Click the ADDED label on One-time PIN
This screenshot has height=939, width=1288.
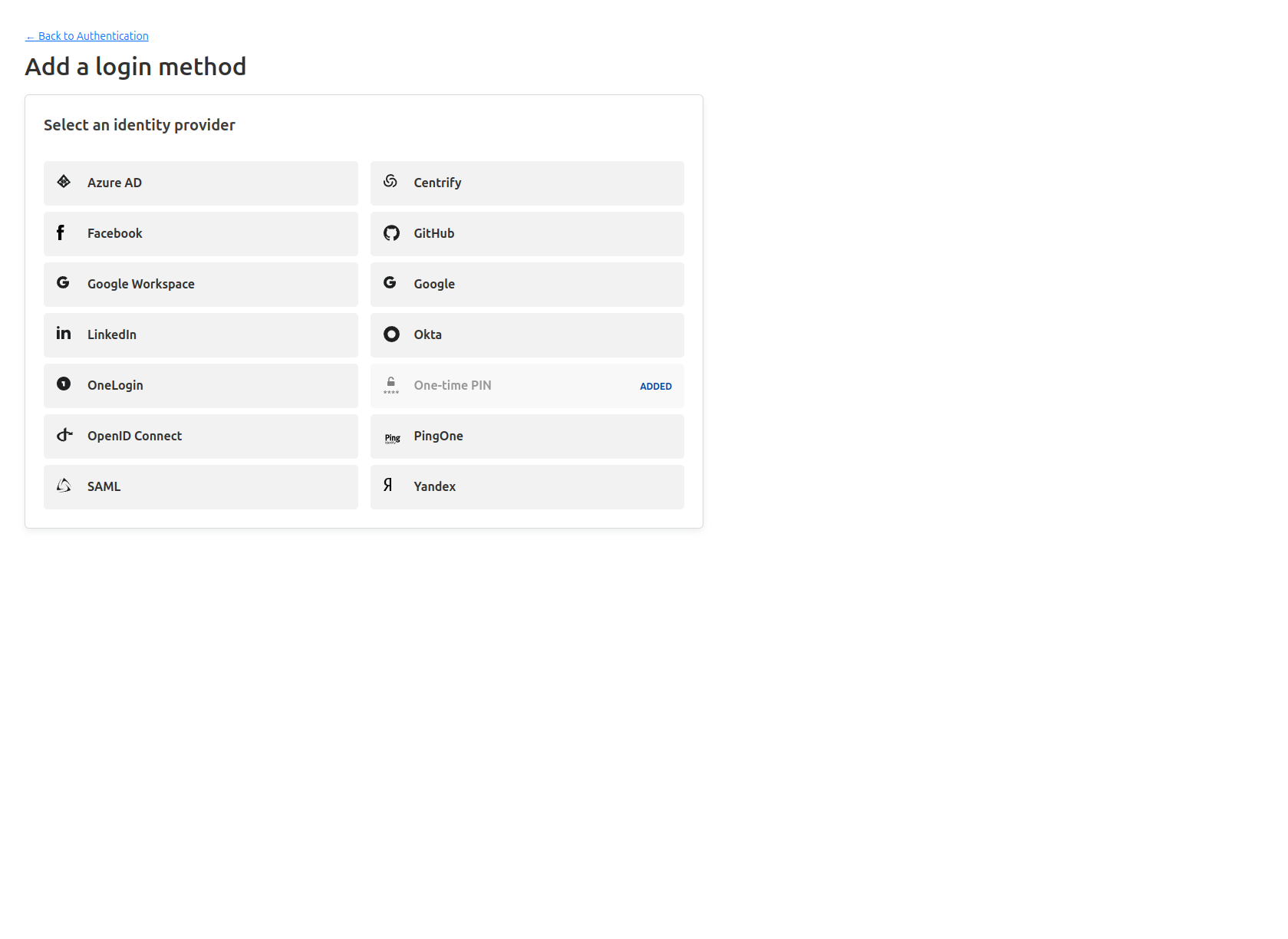pyautogui.click(x=655, y=386)
